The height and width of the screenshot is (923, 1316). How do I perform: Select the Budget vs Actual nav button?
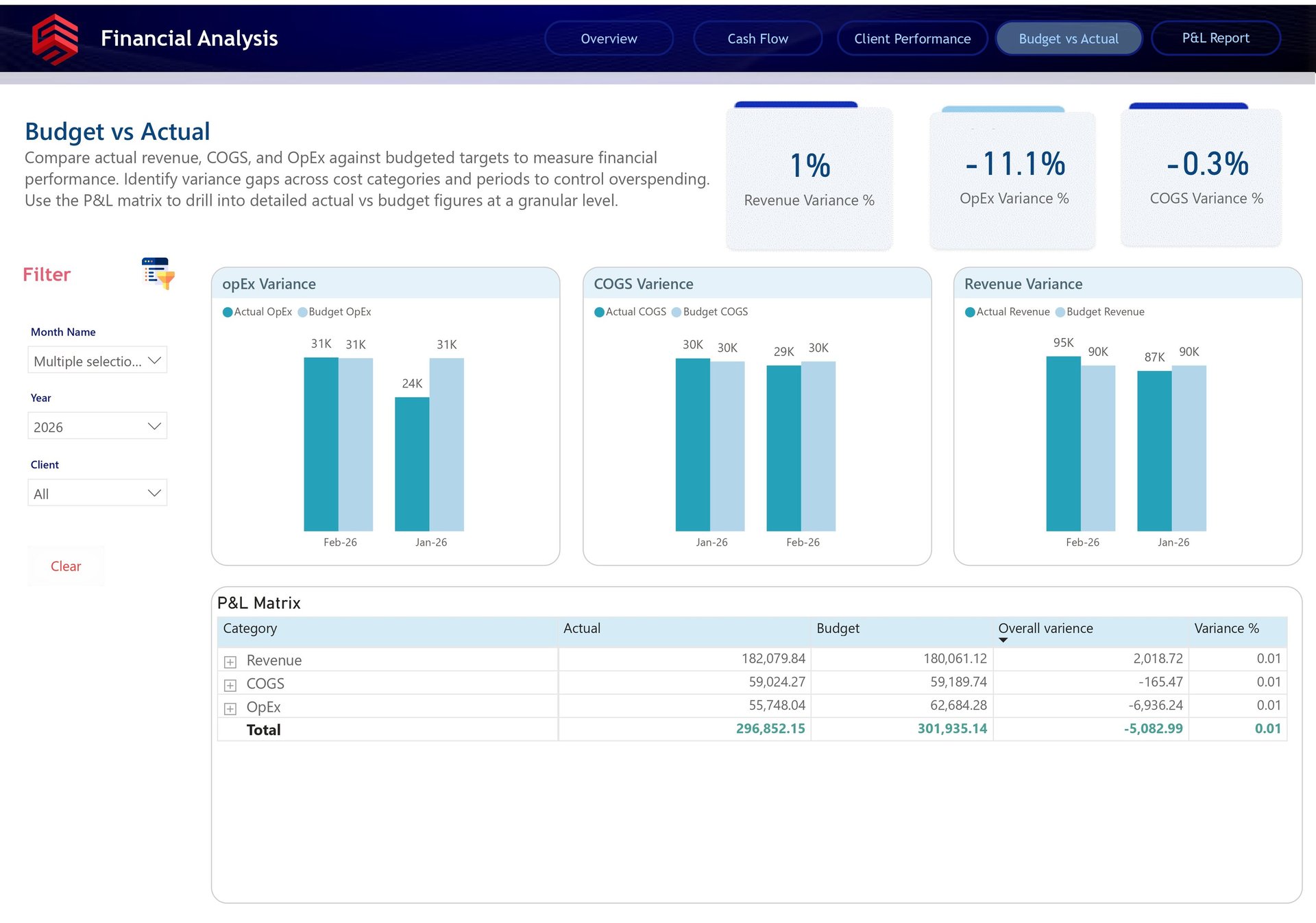click(x=1068, y=38)
